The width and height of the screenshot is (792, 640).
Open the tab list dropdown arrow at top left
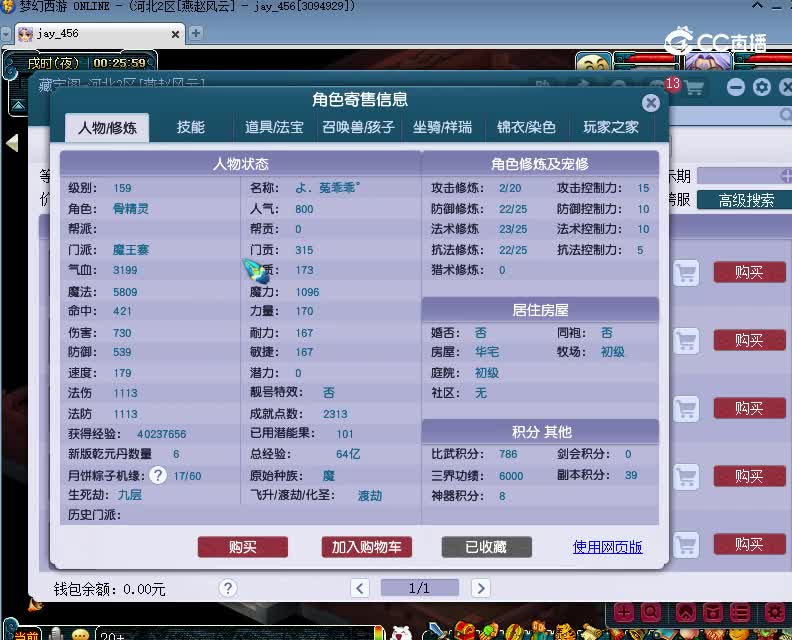pos(6,34)
